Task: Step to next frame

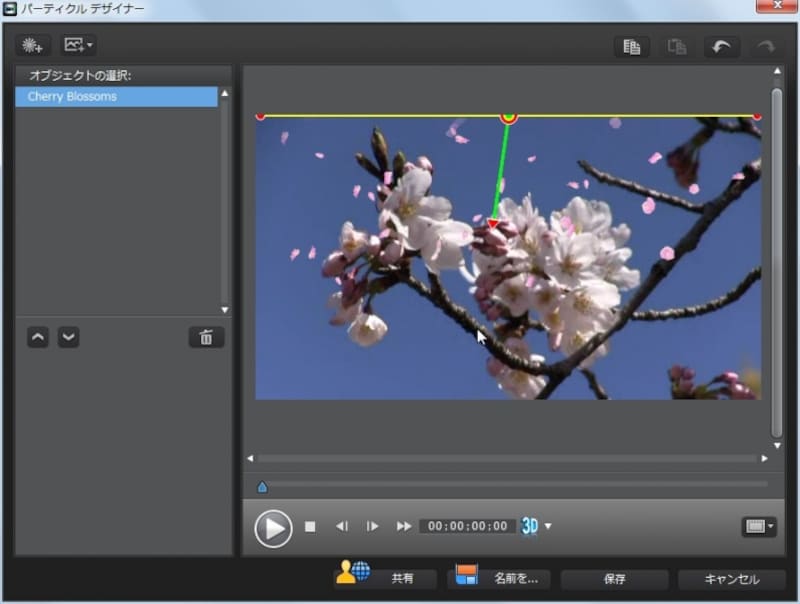Action: click(x=372, y=526)
